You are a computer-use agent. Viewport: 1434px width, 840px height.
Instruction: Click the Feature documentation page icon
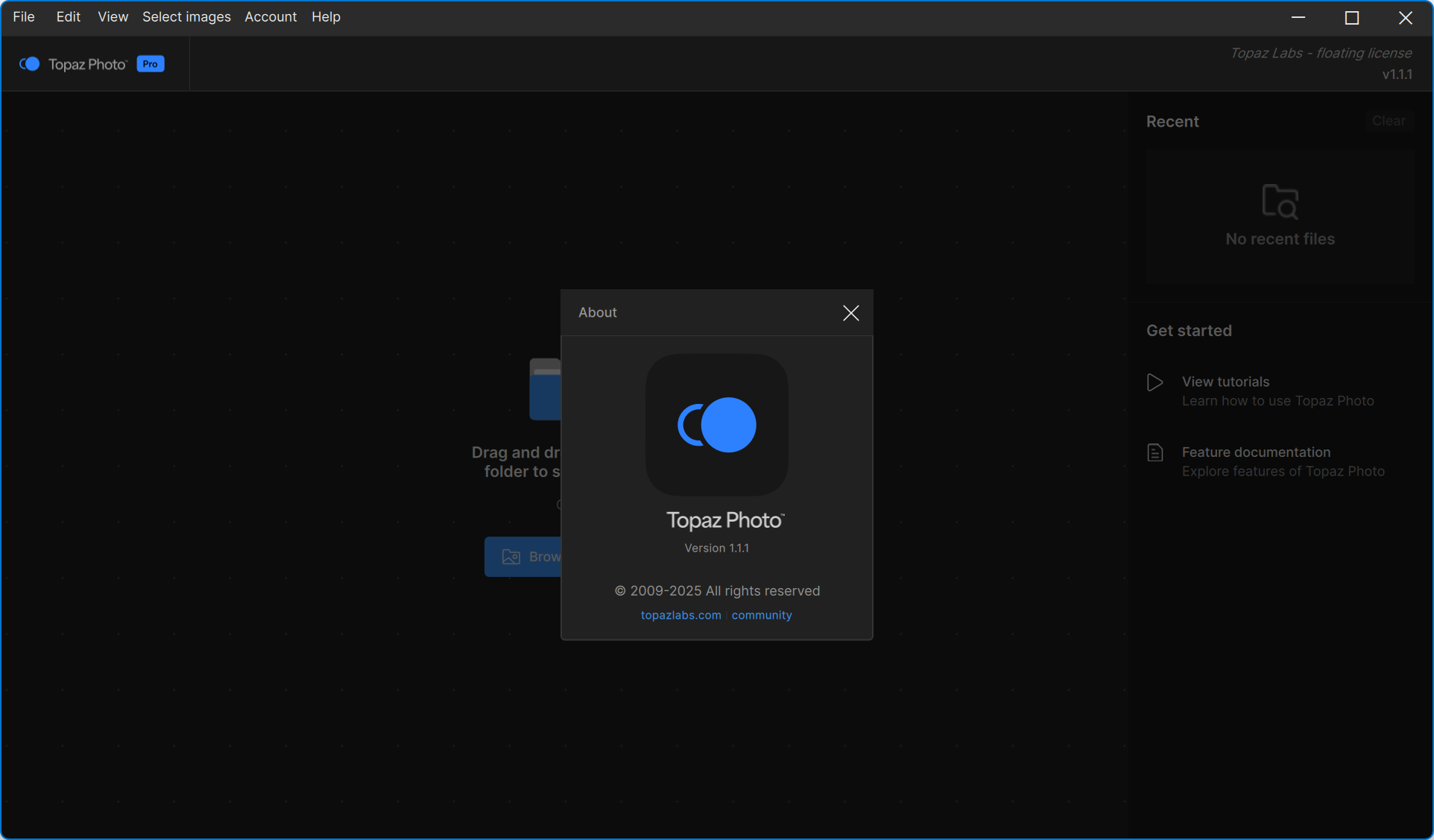point(1155,452)
